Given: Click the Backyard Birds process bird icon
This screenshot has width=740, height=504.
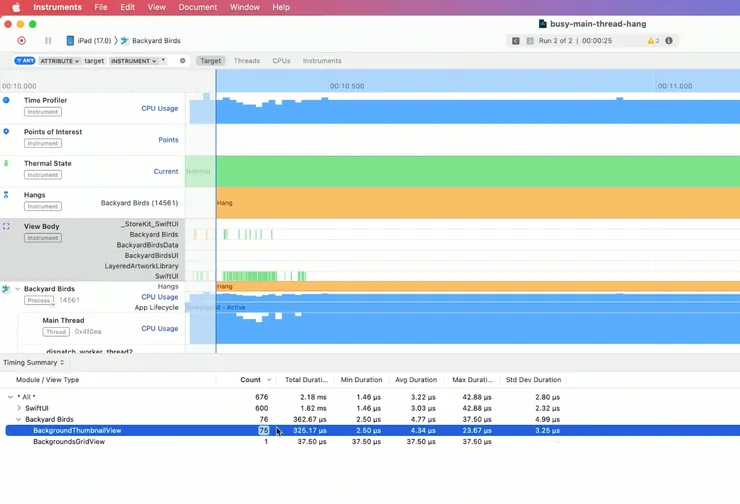Looking at the screenshot, I should coord(6,289).
